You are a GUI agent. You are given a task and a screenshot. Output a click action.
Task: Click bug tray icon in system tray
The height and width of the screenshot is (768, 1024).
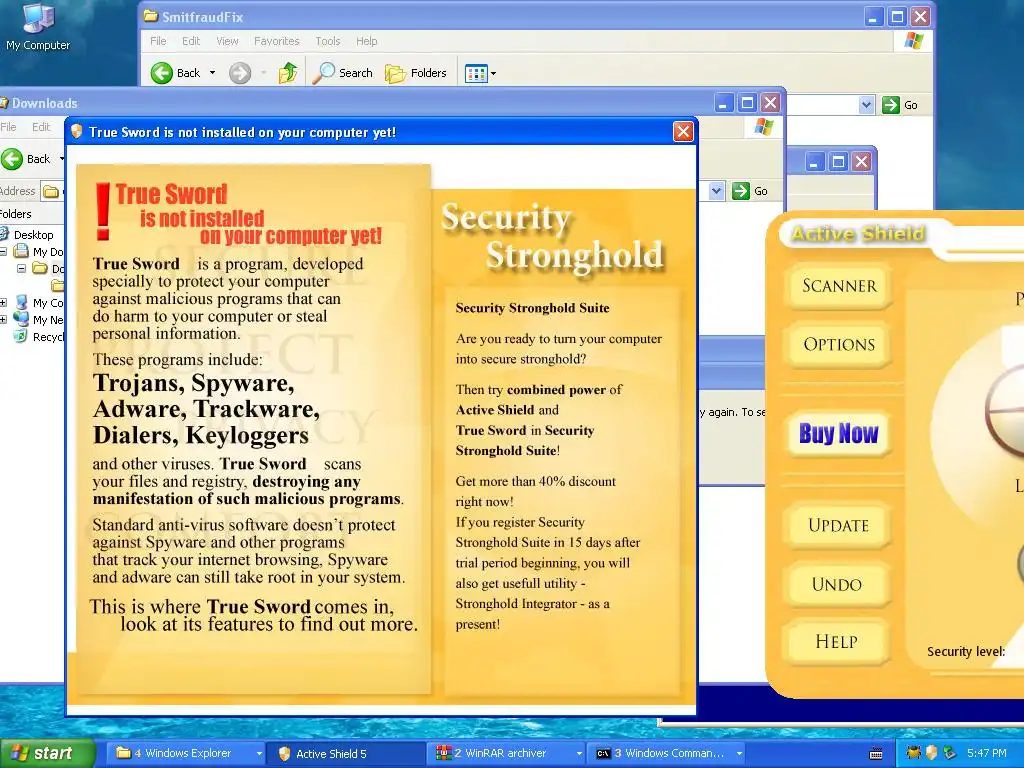(x=914, y=753)
